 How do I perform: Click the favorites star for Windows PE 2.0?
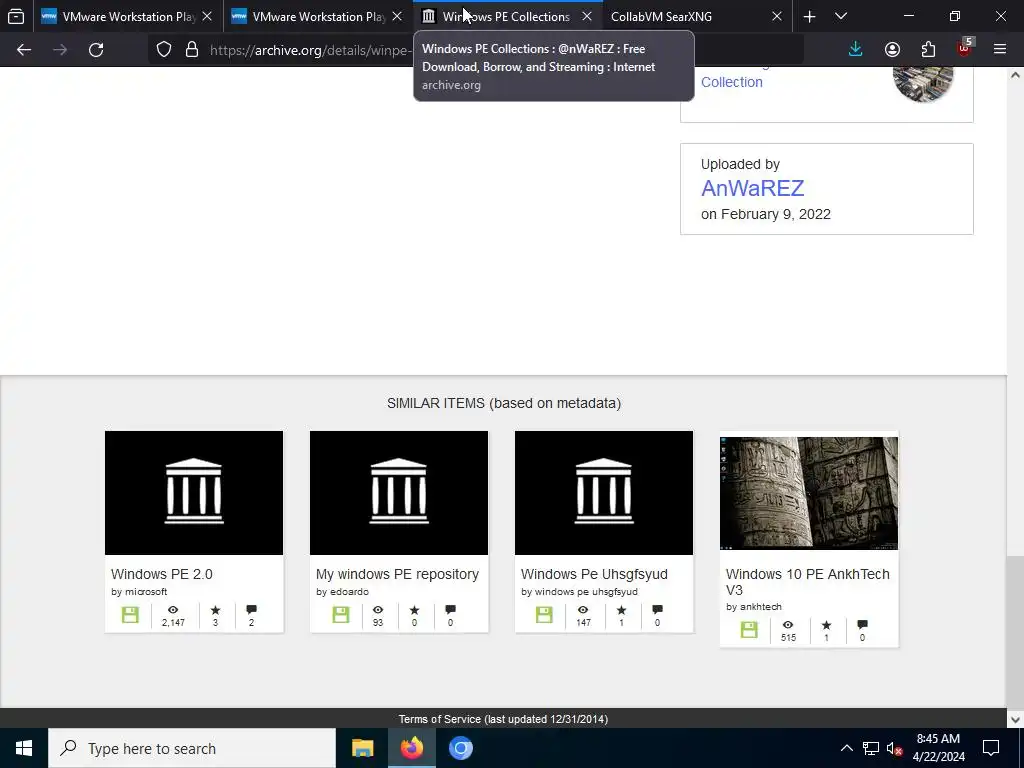coord(216,610)
